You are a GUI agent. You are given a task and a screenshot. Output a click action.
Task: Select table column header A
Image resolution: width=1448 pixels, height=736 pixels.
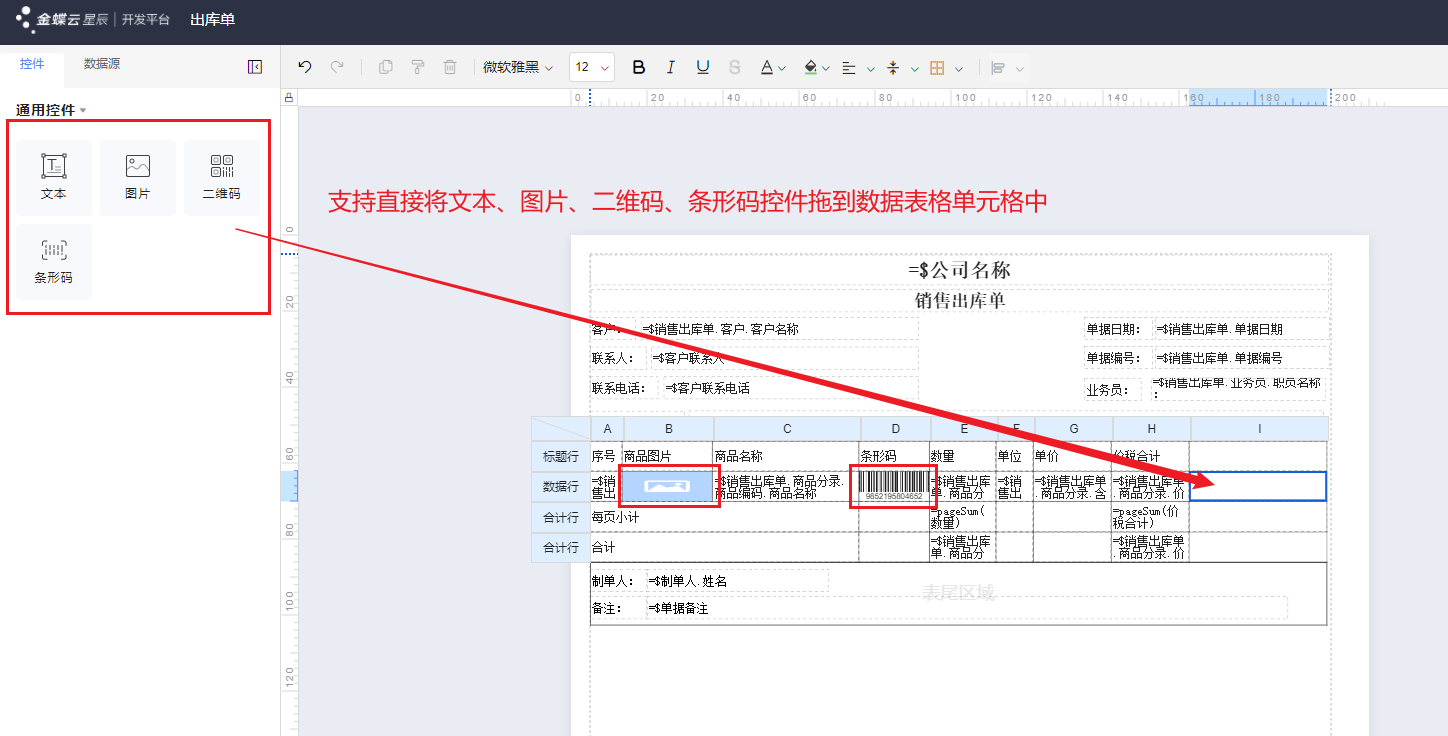607,429
